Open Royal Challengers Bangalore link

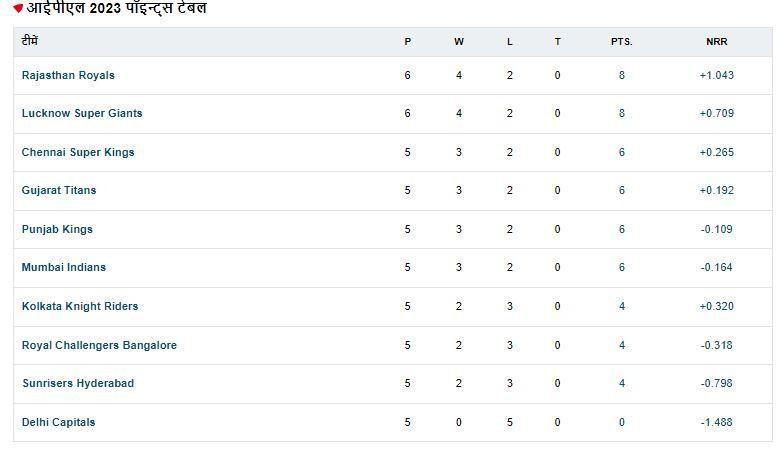coord(99,345)
